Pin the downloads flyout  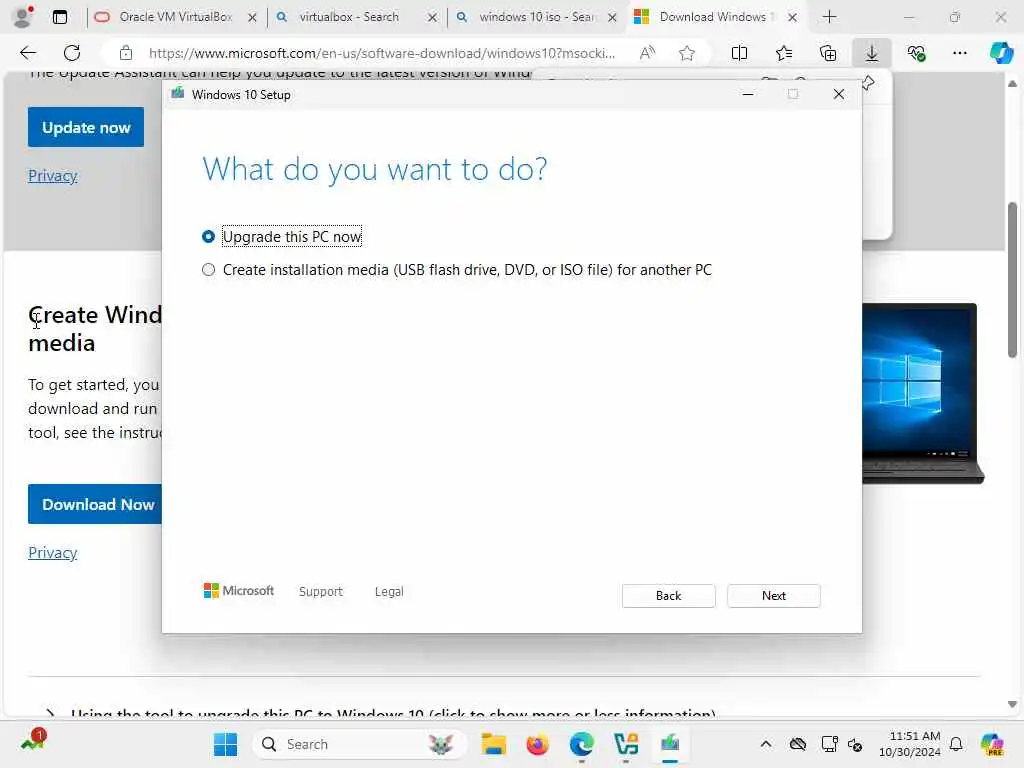click(x=868, y=82)
